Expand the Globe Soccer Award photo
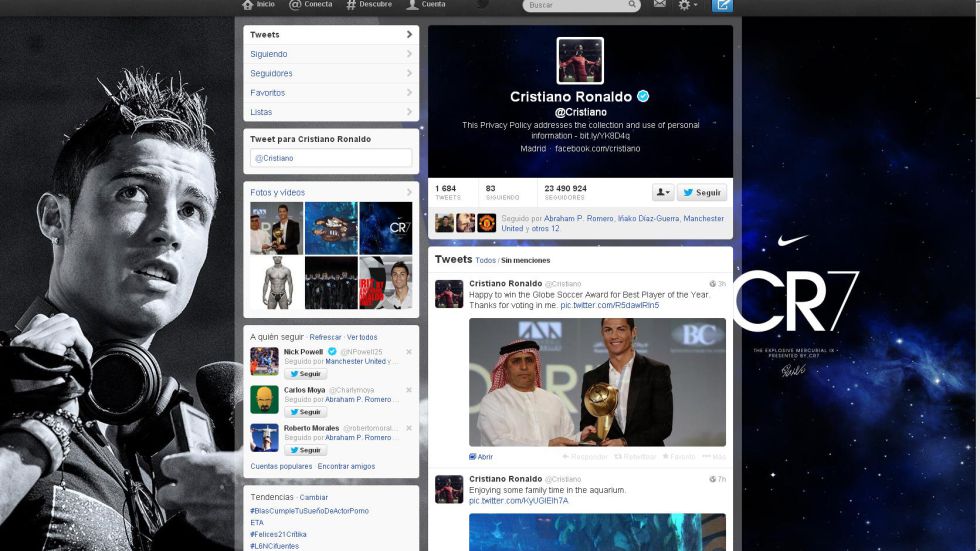The width and height of the screenshot is (980, 551). point(598,382)
